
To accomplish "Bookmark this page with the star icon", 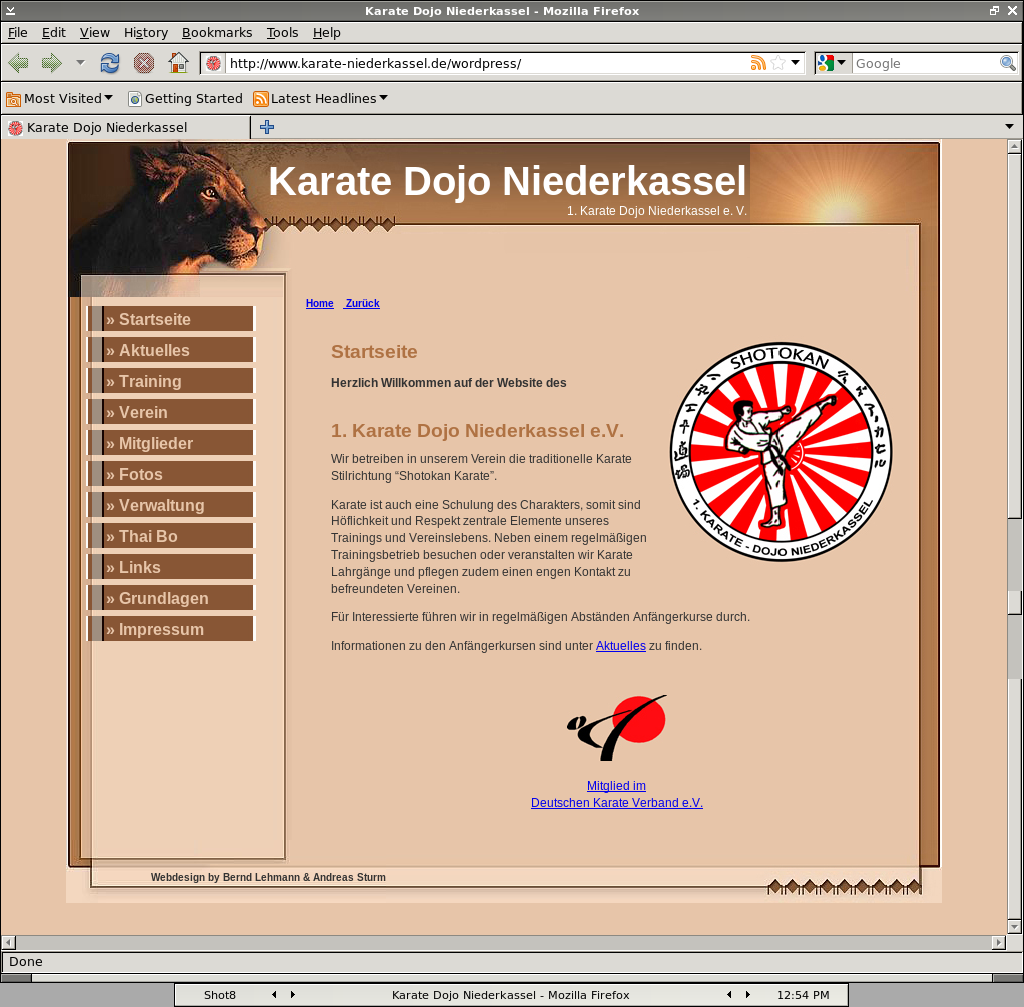I will click(778, 63).
